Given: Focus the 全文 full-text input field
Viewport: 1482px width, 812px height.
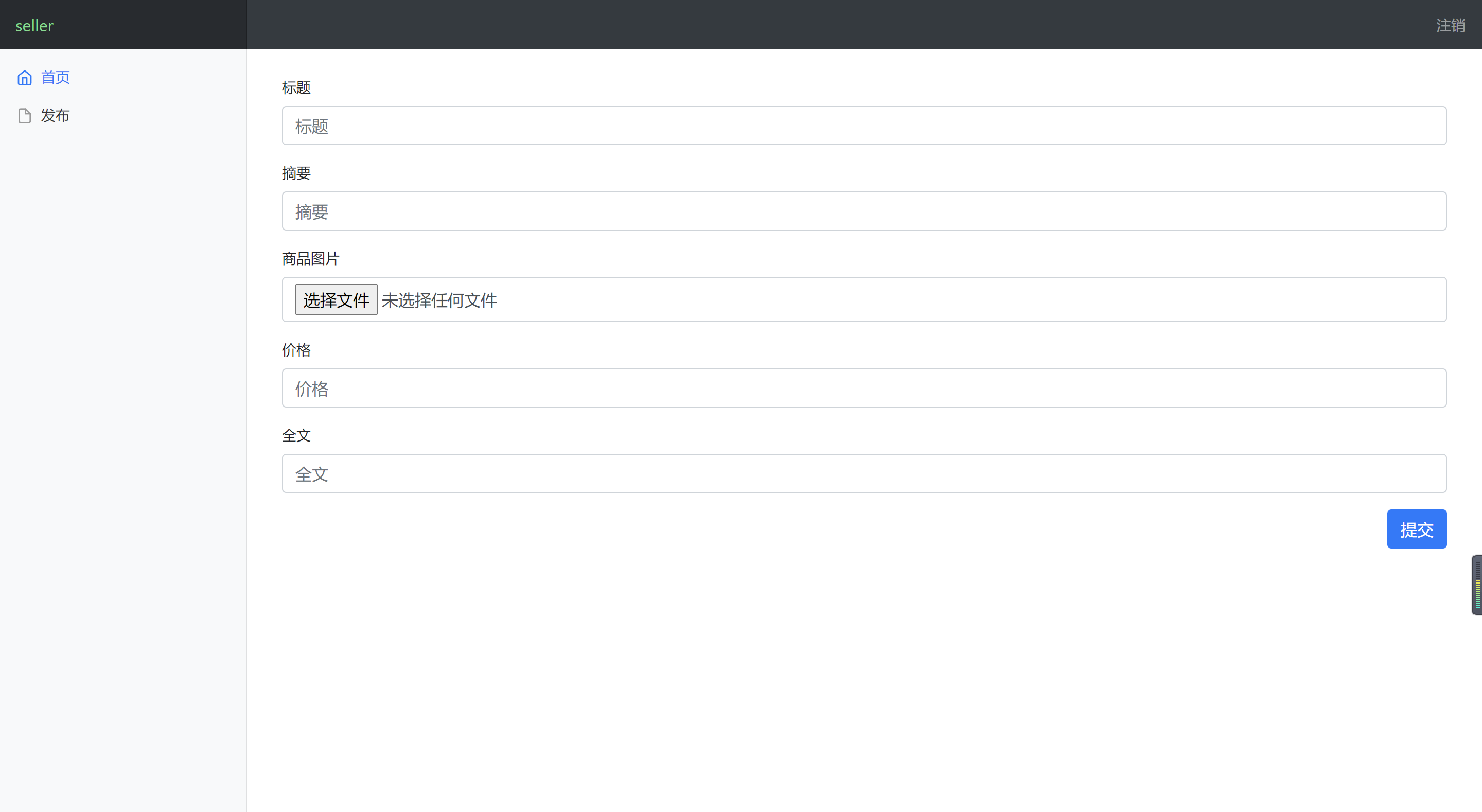Looking at the screenshot, I should click(863, 473).
